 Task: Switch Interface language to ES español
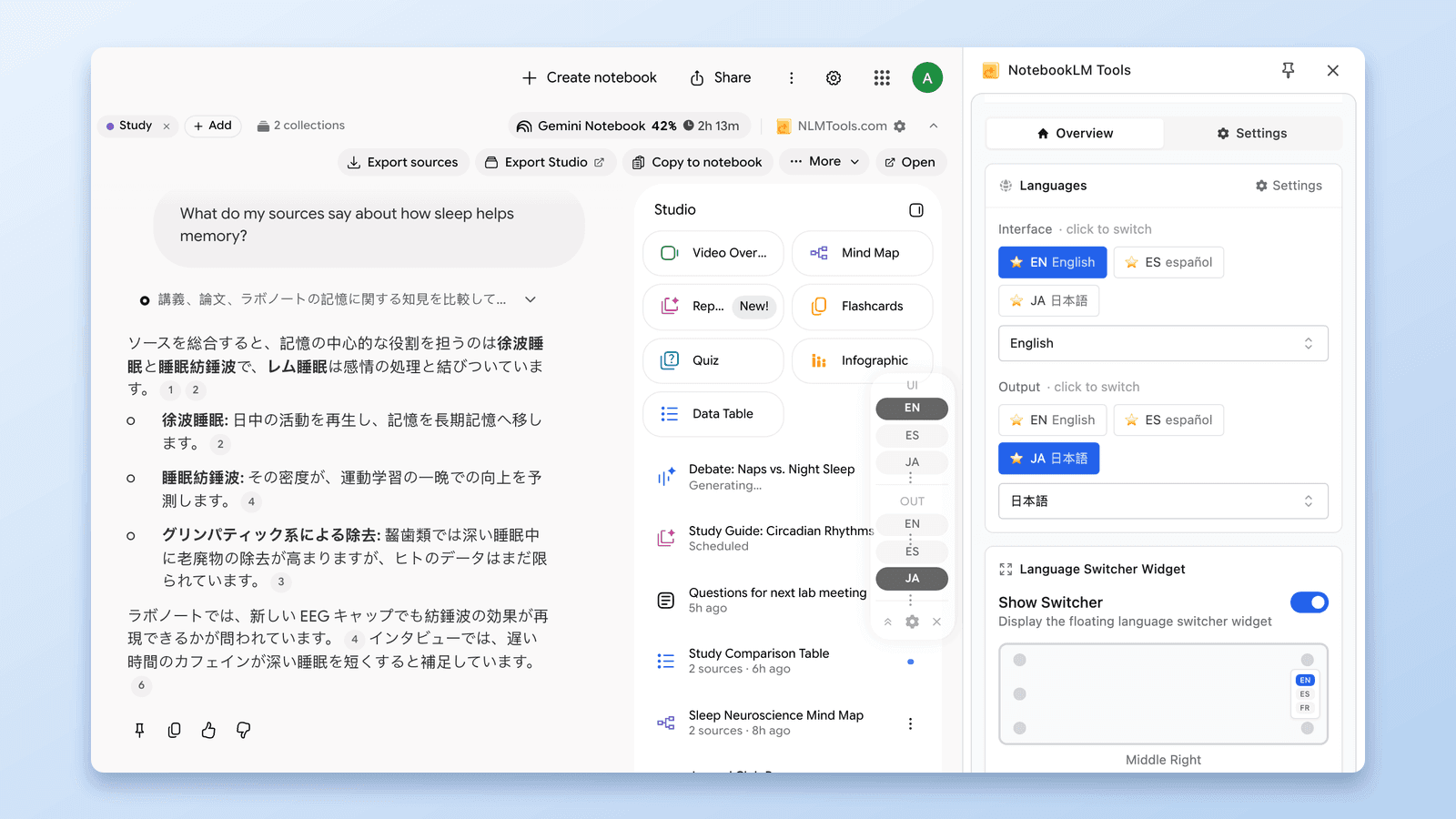pos(1168,262)
